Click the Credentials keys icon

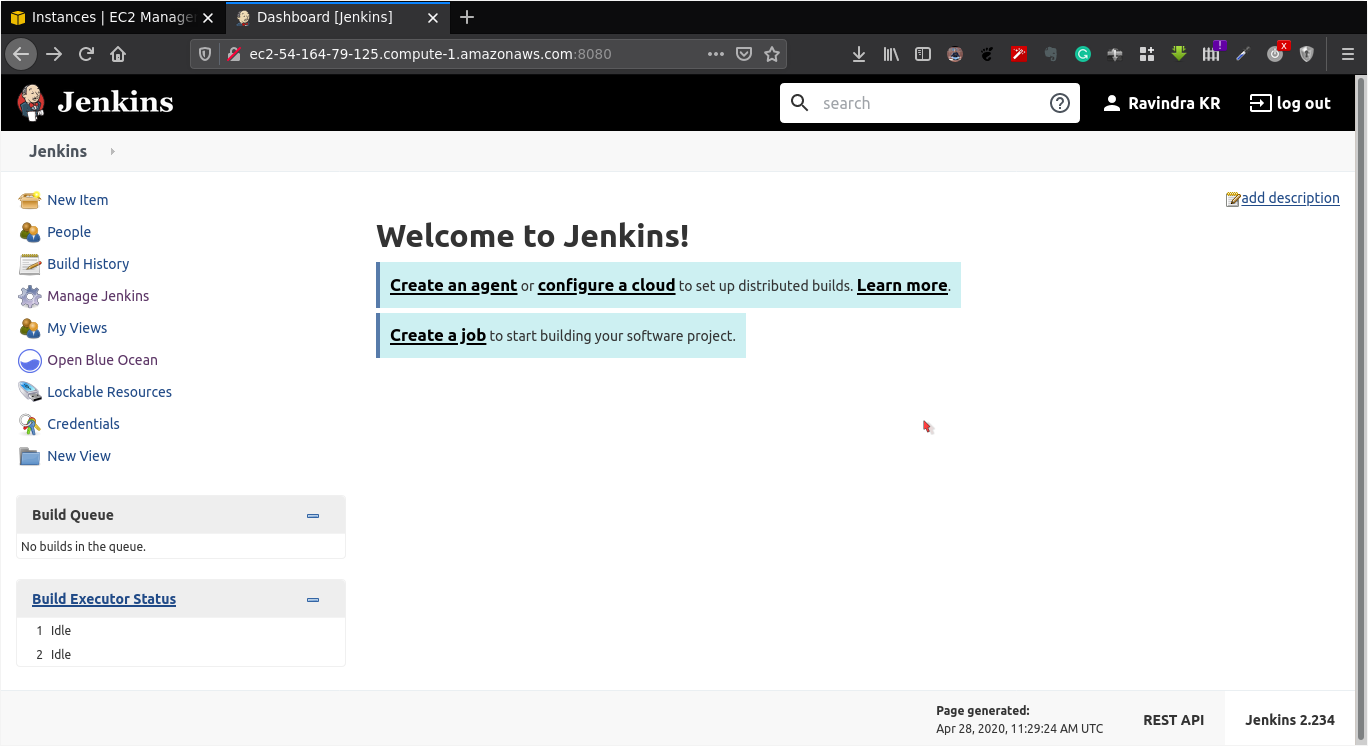pos(30,424)
